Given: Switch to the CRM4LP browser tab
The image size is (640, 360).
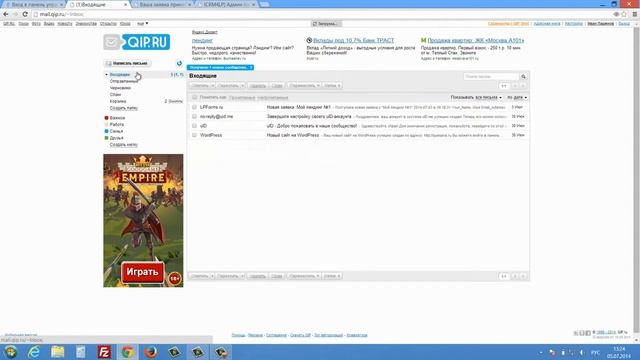Looking at the screenshot, I should pos(227,4).
